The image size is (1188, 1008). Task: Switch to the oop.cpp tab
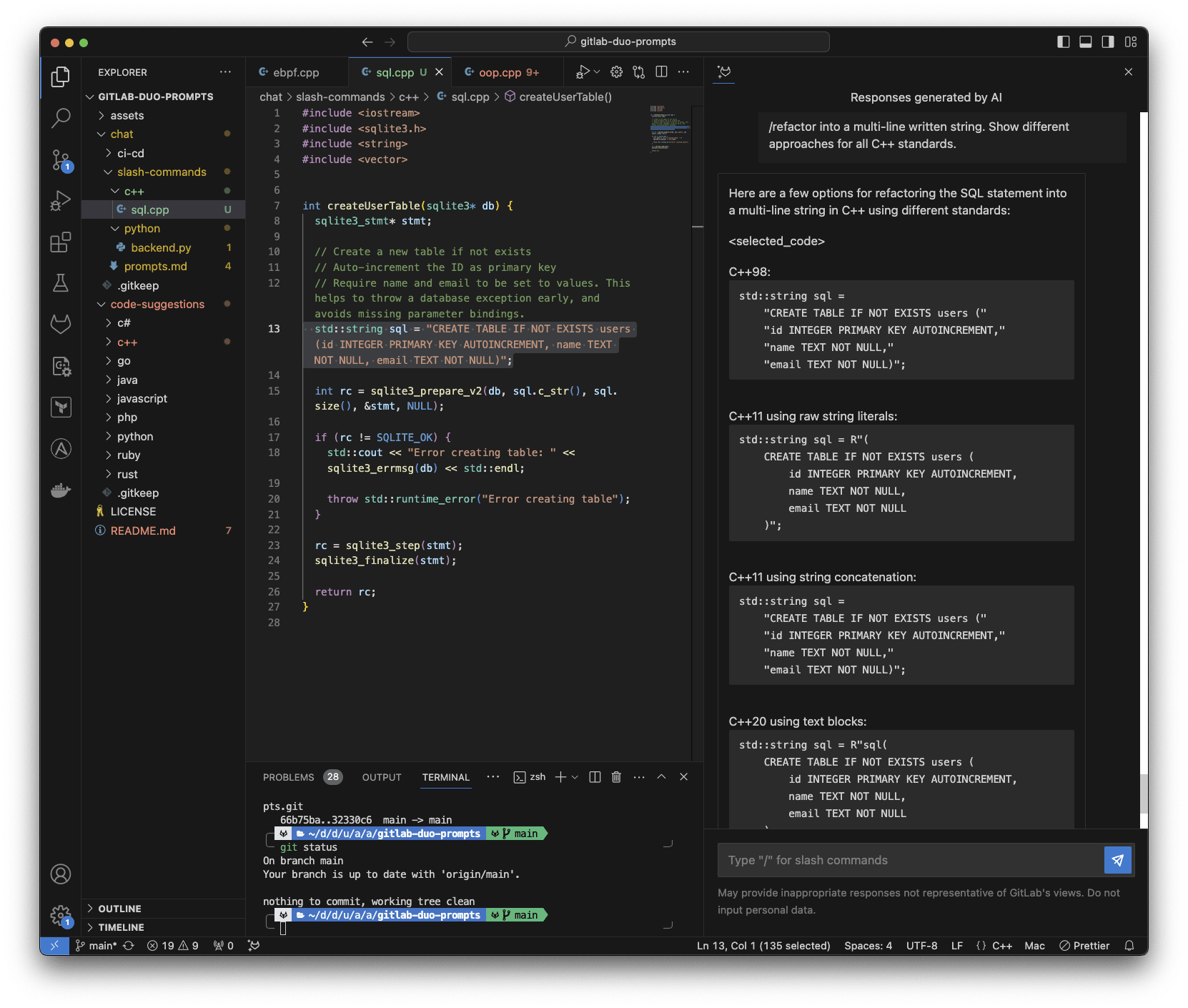tap(502, 71)
